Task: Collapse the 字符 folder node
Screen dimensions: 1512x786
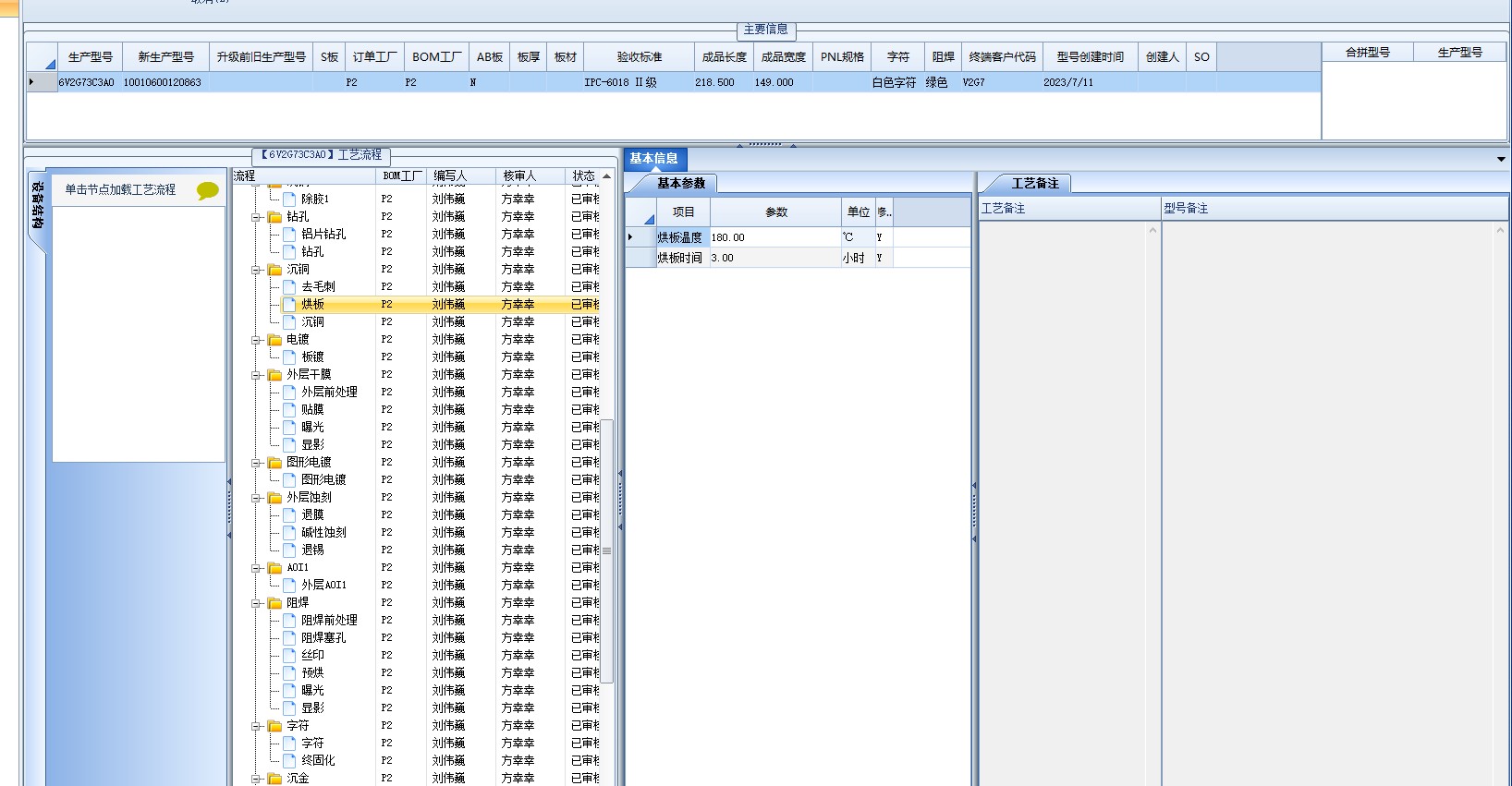Action: coord(256,726)
